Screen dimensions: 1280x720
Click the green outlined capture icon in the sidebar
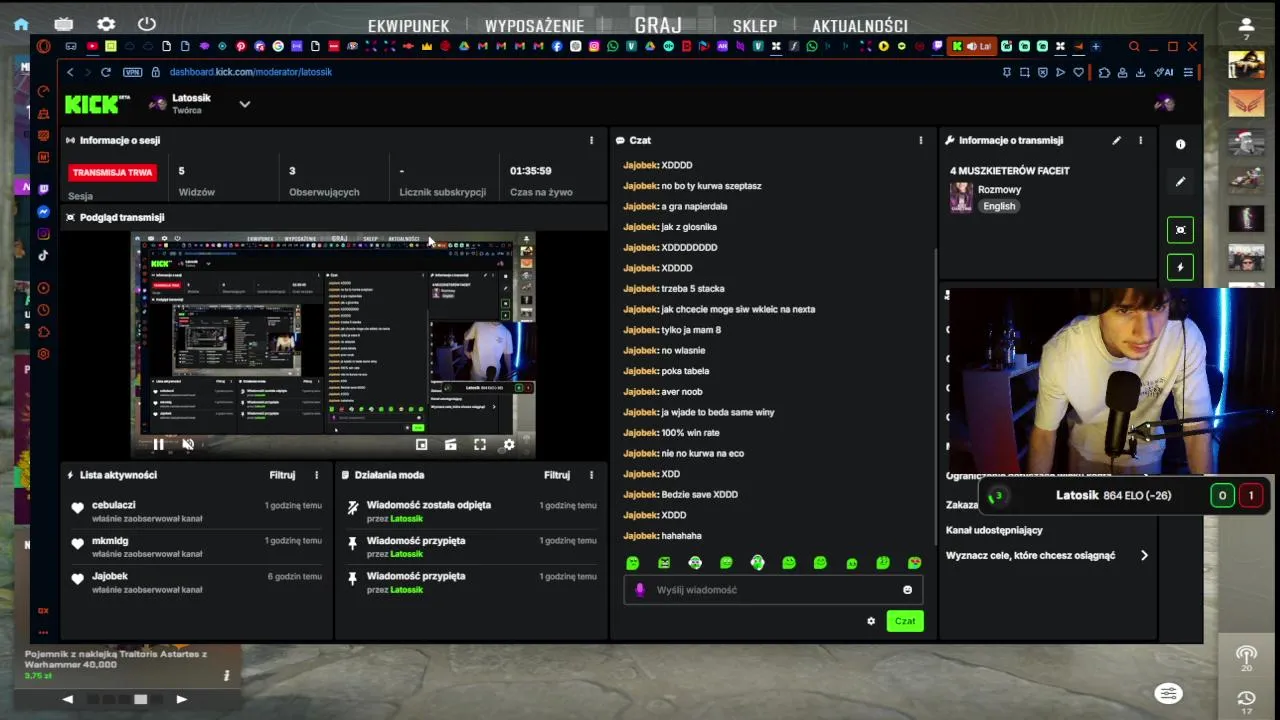(x=1180, y=230)
